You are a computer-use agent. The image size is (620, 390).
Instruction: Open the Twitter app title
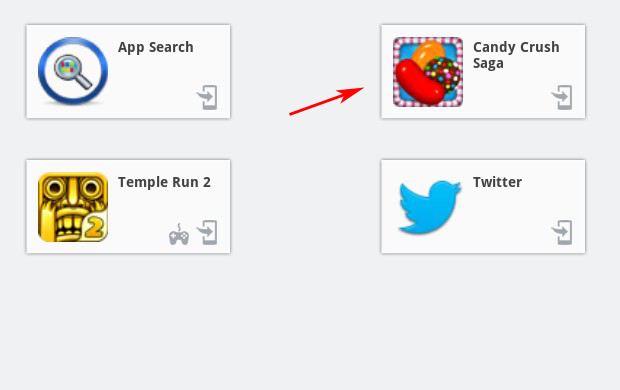pos(497,182)
